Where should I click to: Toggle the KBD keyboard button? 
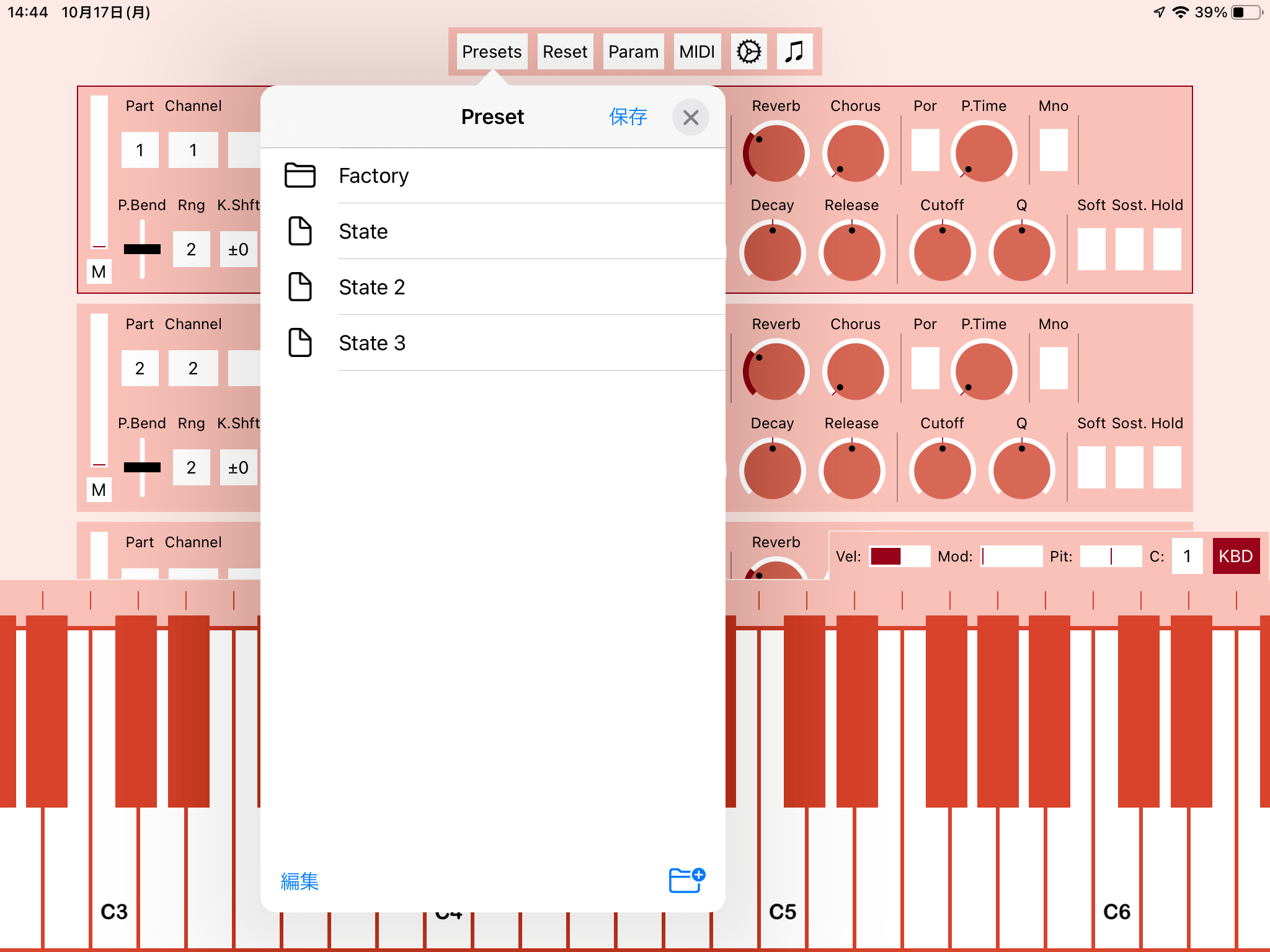pyautogui.click(x=1235, y=556)
